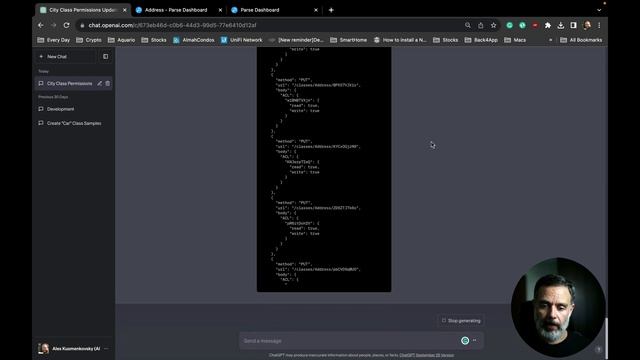640x360 pixels.
Task: Open the Alex Kusmenkovsky account menu
Action: click(x=73, y=349)
